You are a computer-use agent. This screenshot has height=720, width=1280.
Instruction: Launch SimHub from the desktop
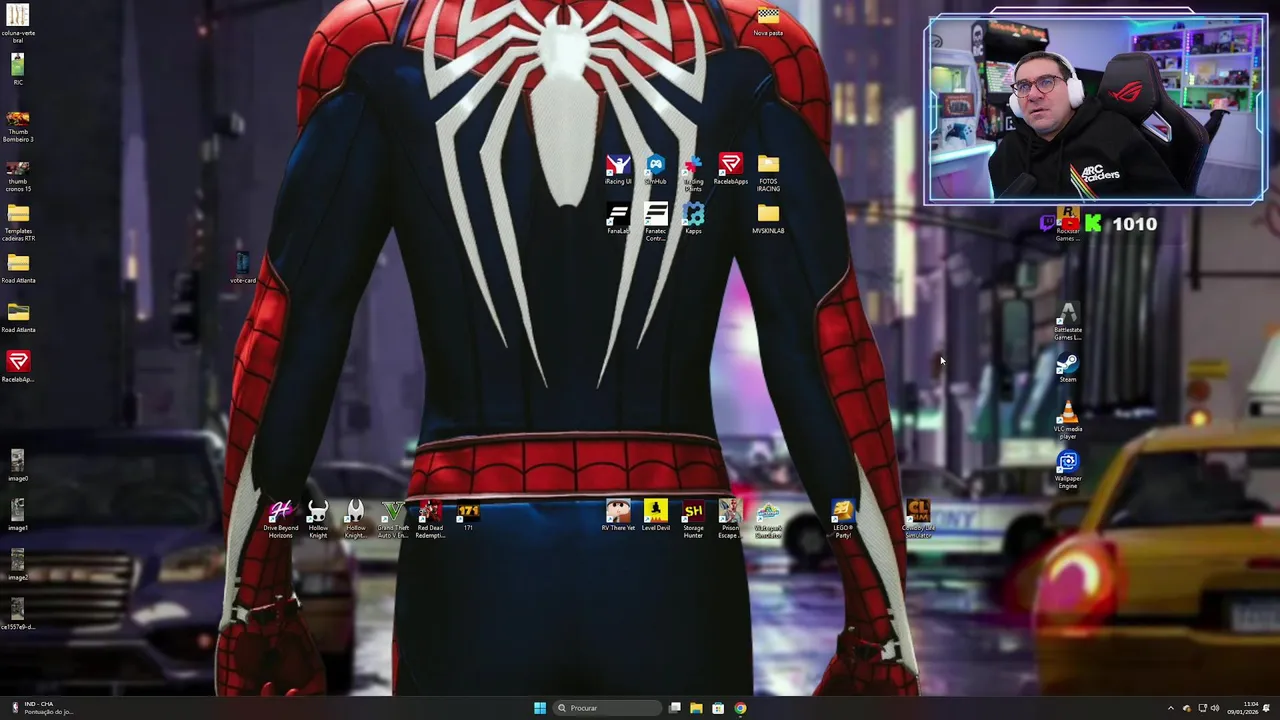[x=655, y=169]
